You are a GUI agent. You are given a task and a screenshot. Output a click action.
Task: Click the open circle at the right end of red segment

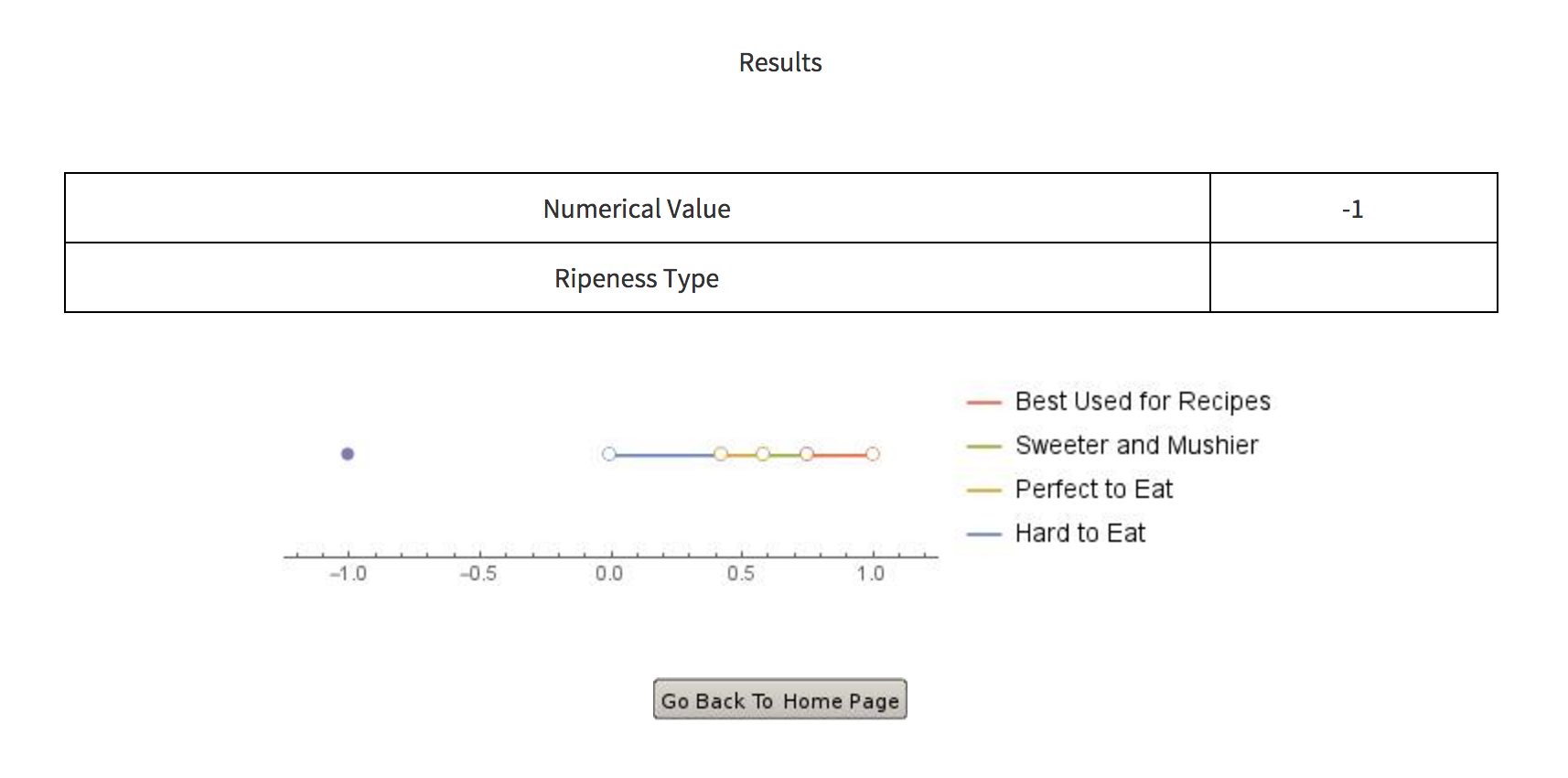[x=873, y=454]
